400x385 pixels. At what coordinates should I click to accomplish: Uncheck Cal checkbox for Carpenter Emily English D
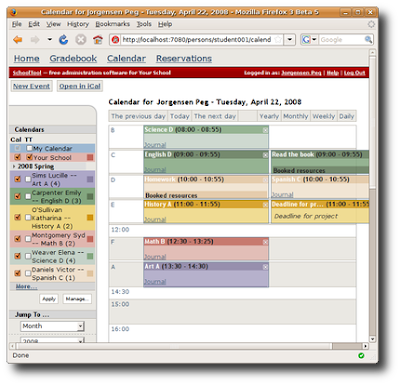(18, 196)
